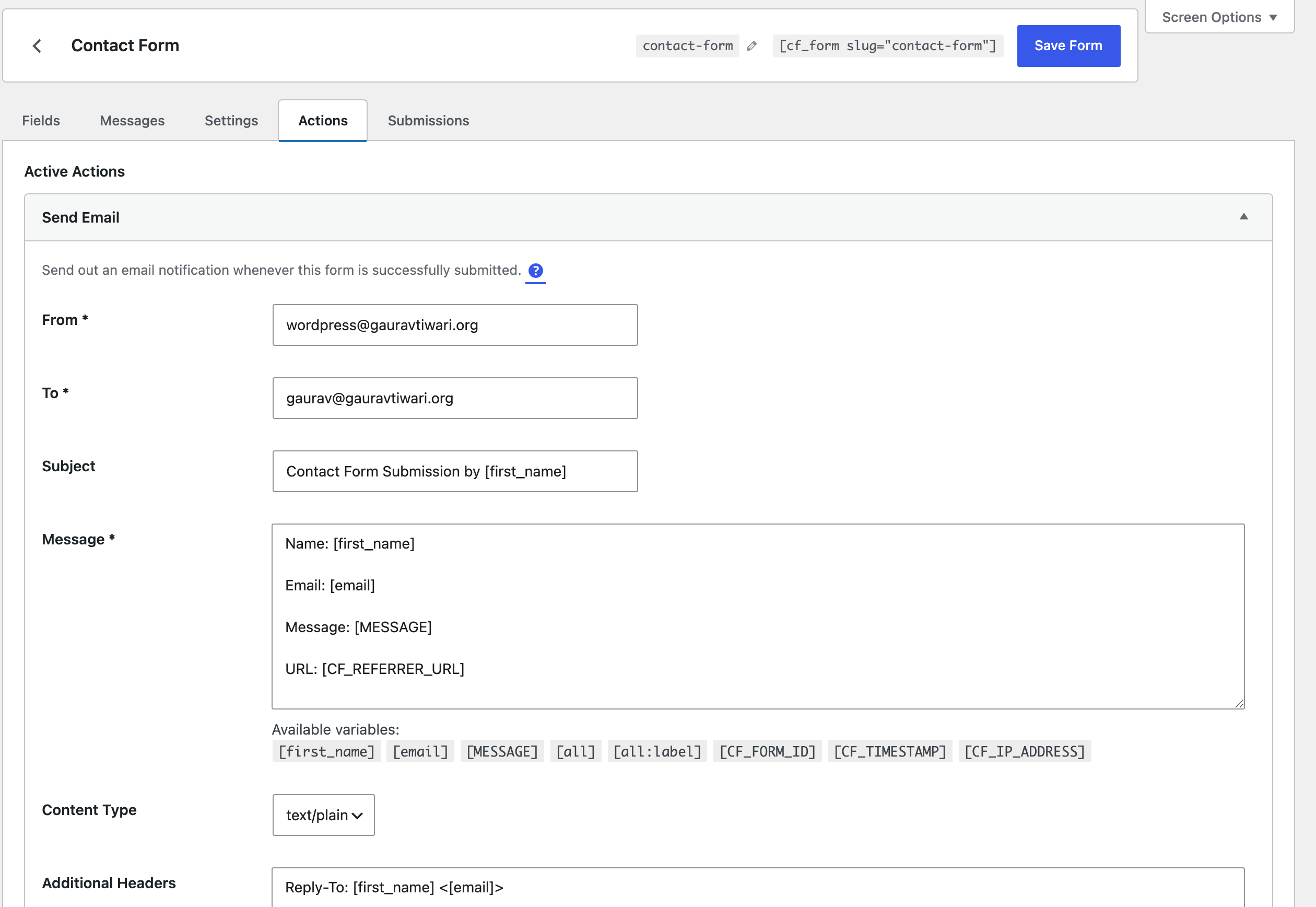Image resolution: width=1316 pixels, height=907 pixels.
Task: Expand the Screen Options panel
Action: point(1218,17)
